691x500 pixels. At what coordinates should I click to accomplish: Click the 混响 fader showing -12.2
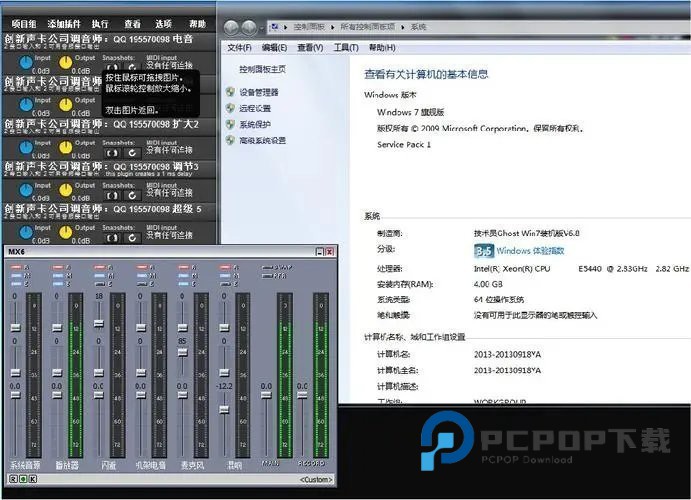coord(224,409)
